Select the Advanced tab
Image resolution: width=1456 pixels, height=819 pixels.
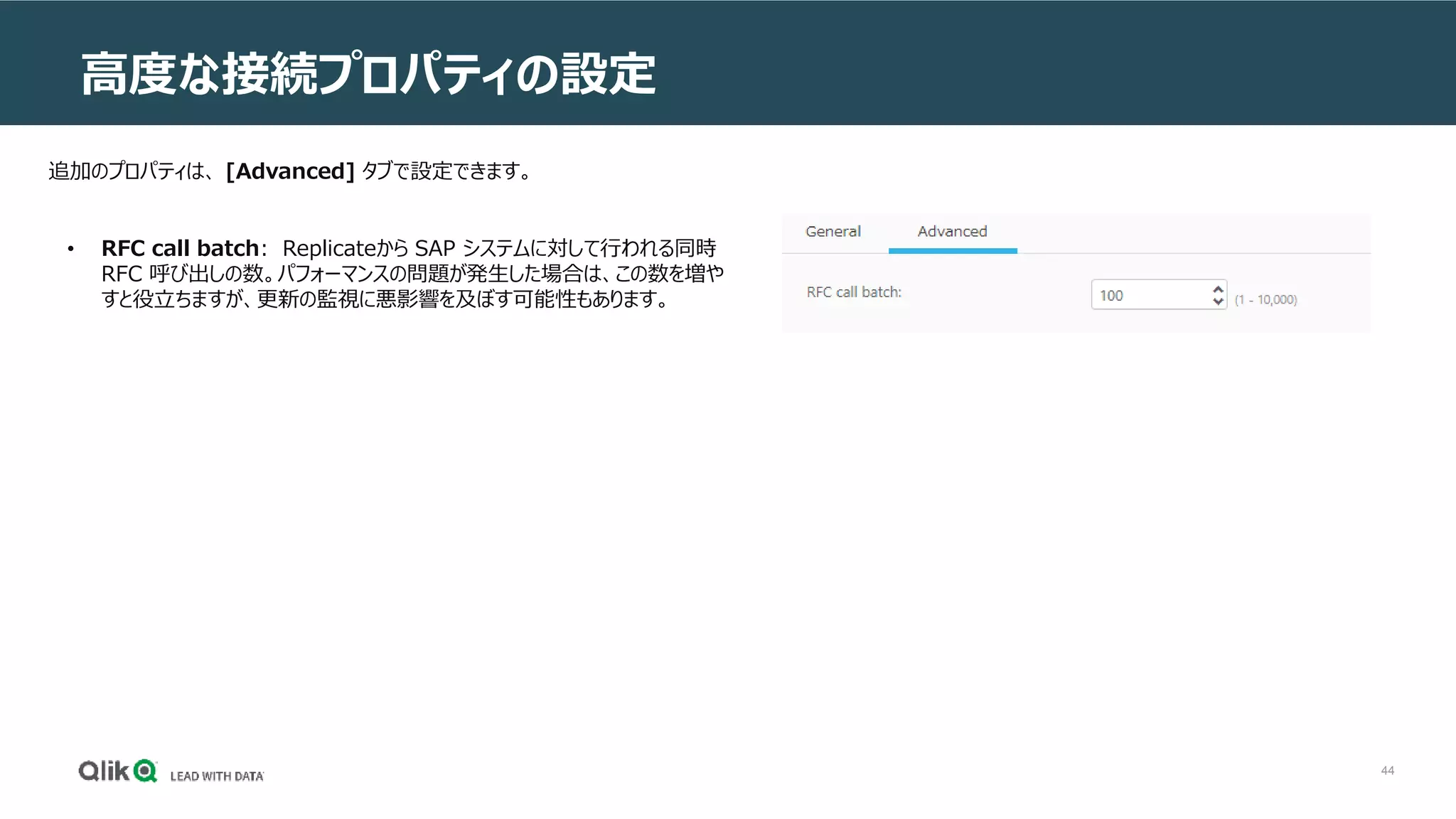click(952, 232)
